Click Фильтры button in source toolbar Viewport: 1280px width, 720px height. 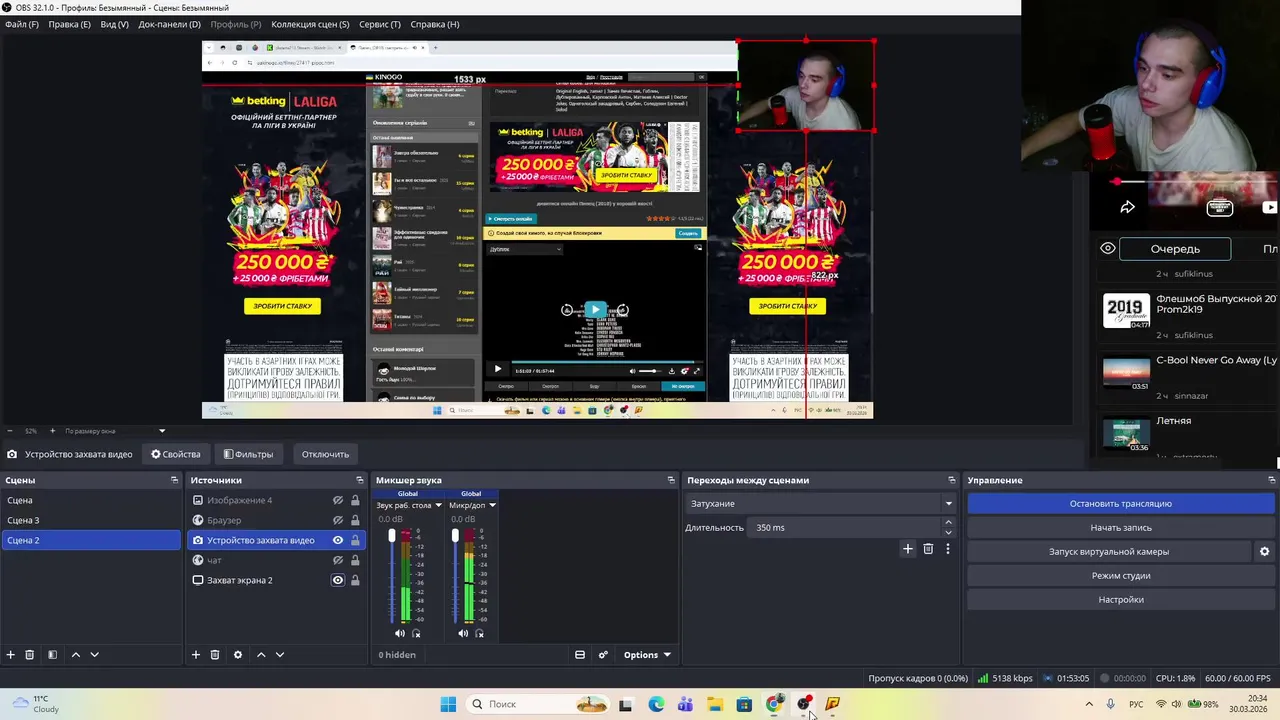(x=248, y=454)
